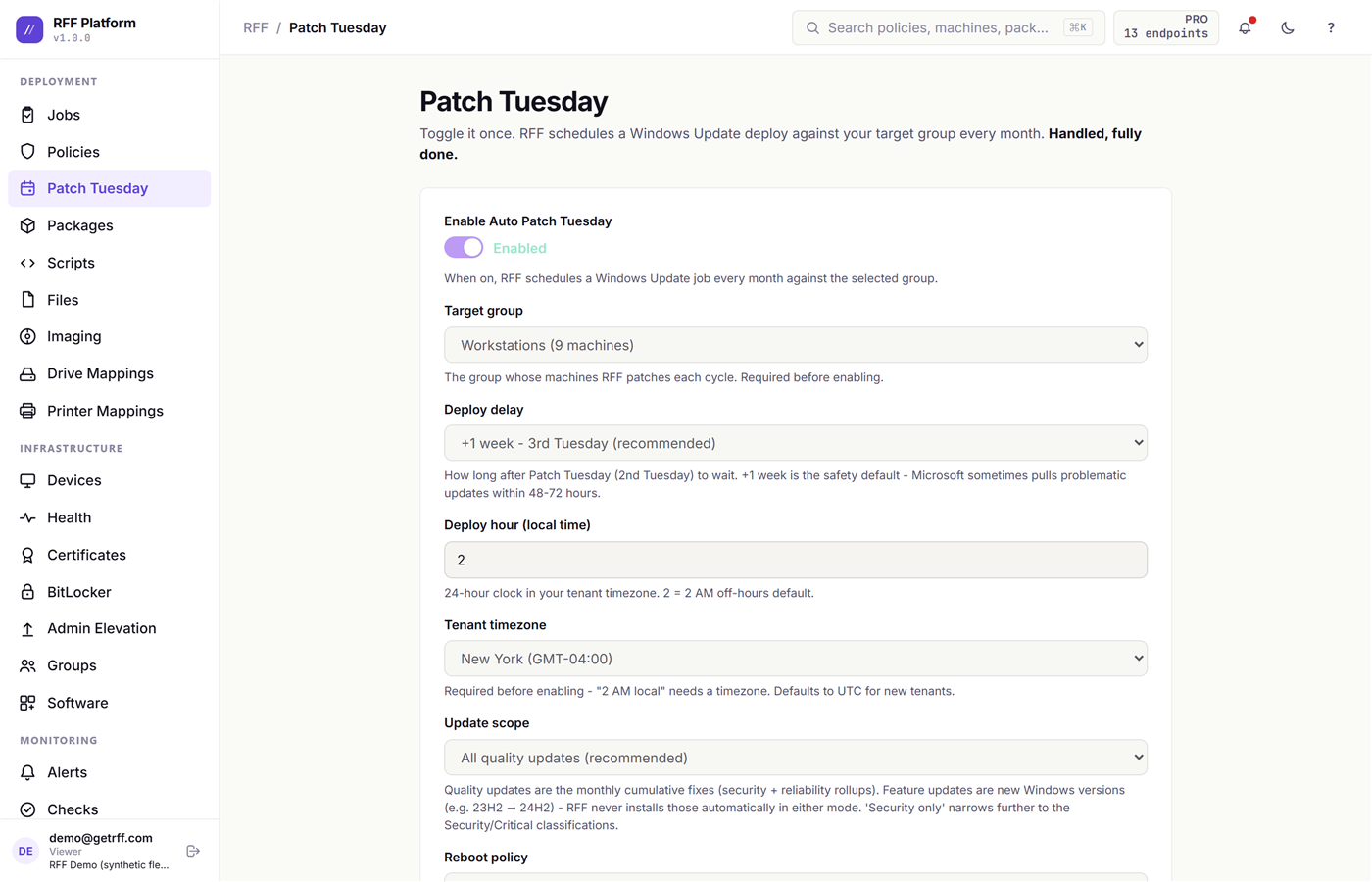
Task: Open the Policies sidebar item
Action: [x=110, y=152]
